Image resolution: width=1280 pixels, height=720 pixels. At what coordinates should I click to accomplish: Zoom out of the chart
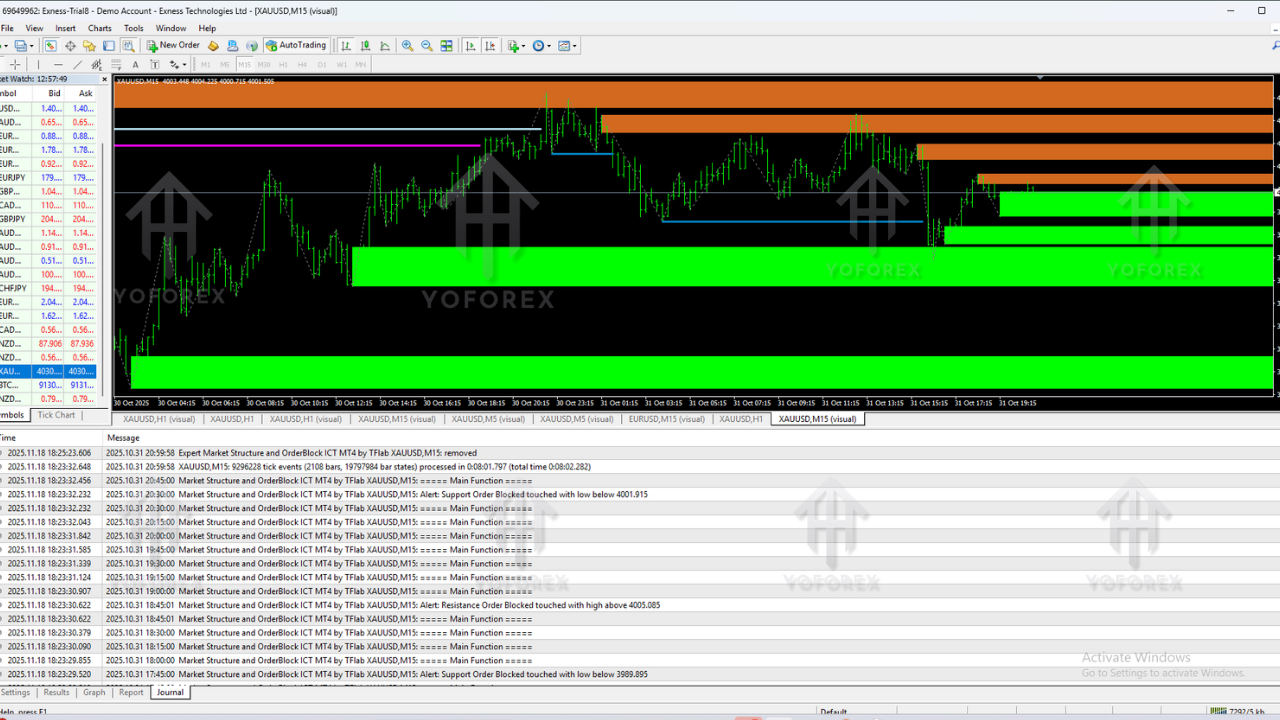click(427, 45)
